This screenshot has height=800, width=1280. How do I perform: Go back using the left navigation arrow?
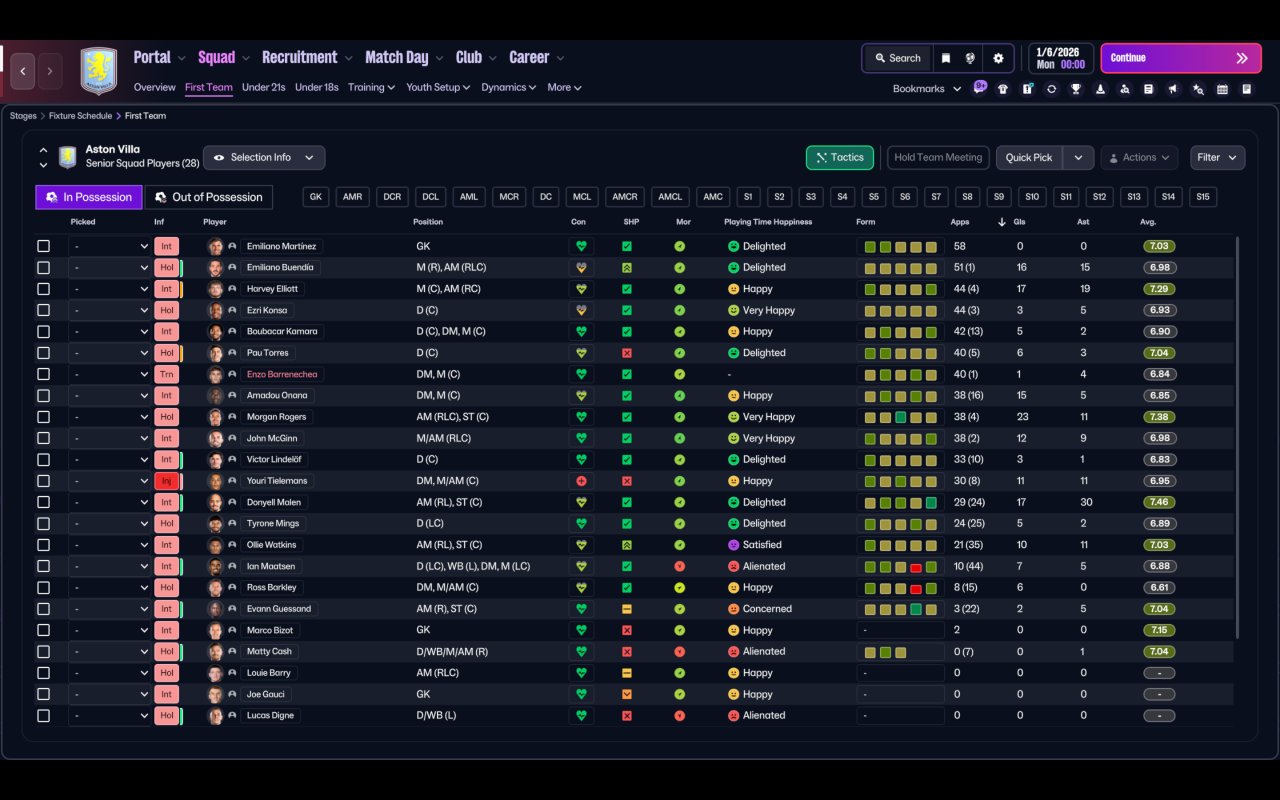pyautogui.click(x=23, y=72)
